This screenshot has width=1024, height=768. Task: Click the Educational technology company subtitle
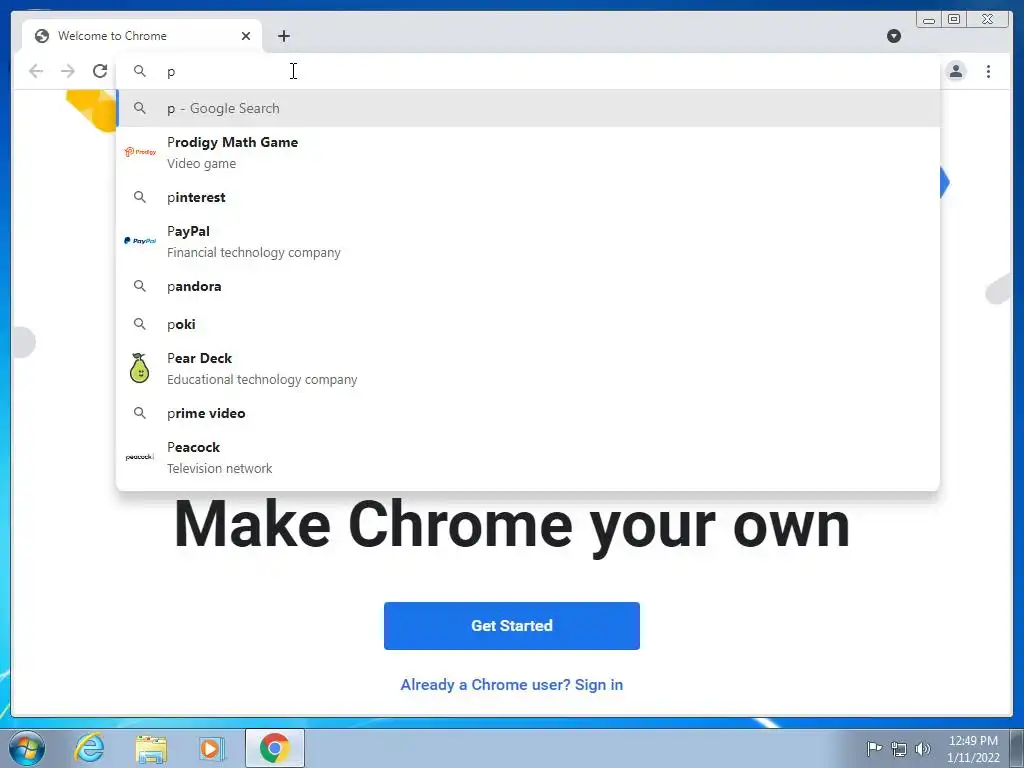tap(262, 379)
